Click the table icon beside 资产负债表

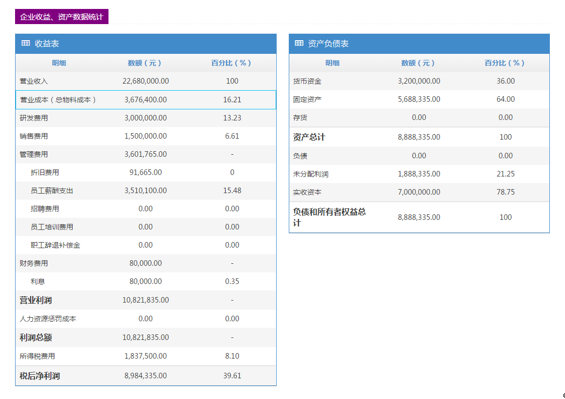coord(299,43)
